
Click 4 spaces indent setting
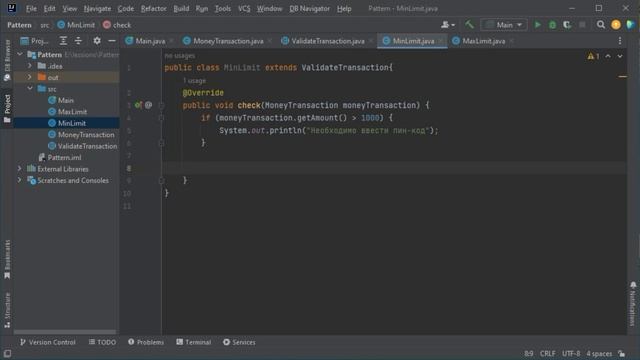point(599,353)
